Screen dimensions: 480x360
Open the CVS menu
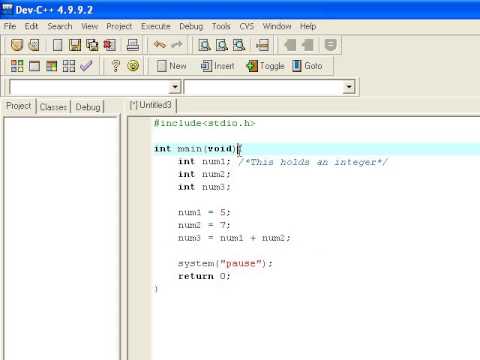coord(247,26)
